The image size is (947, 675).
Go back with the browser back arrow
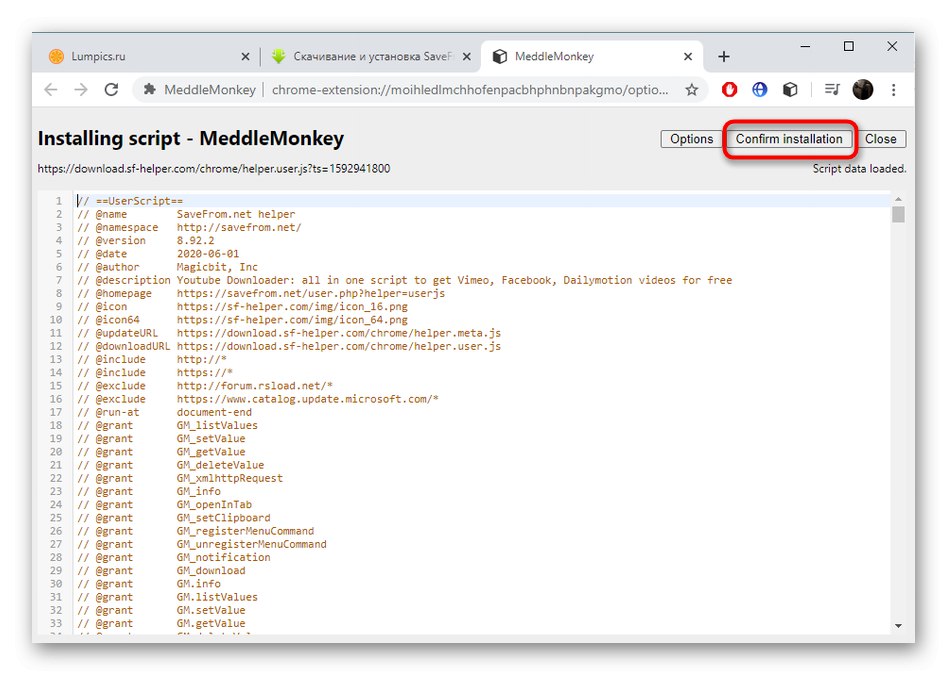51,90
